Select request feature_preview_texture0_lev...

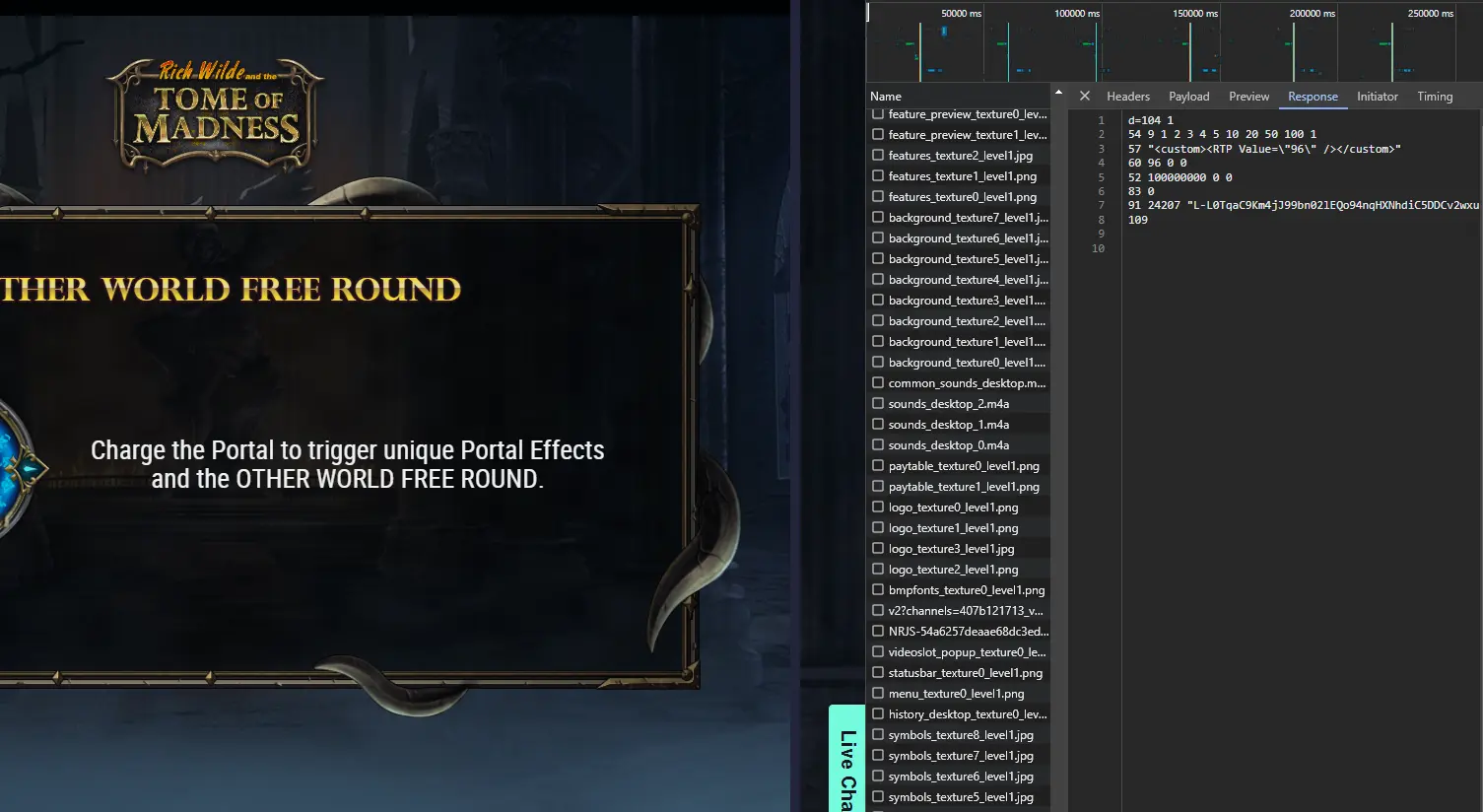pyautogui.click(x=968, y=114)
